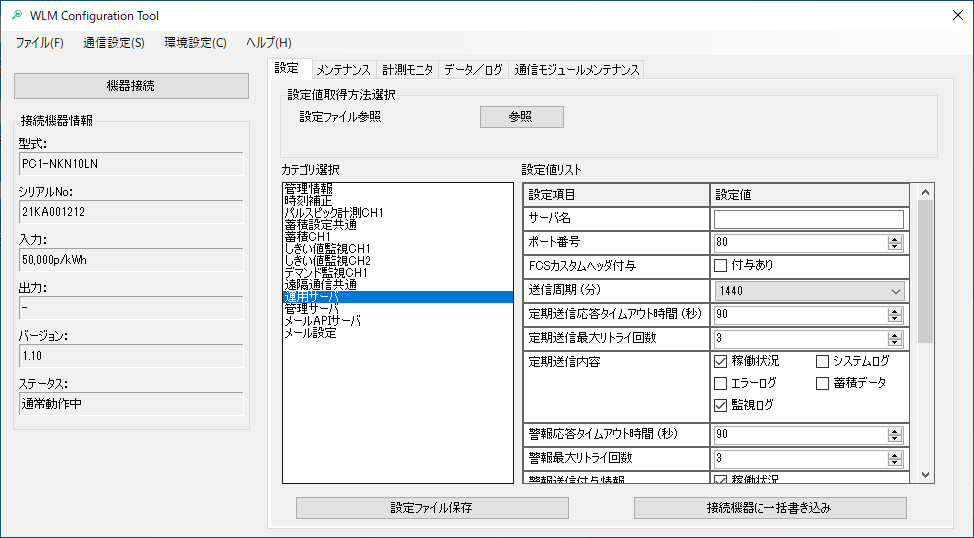Decrease 警報応答タイムアウト時間 with the down arrow

(x=895, y=438)
